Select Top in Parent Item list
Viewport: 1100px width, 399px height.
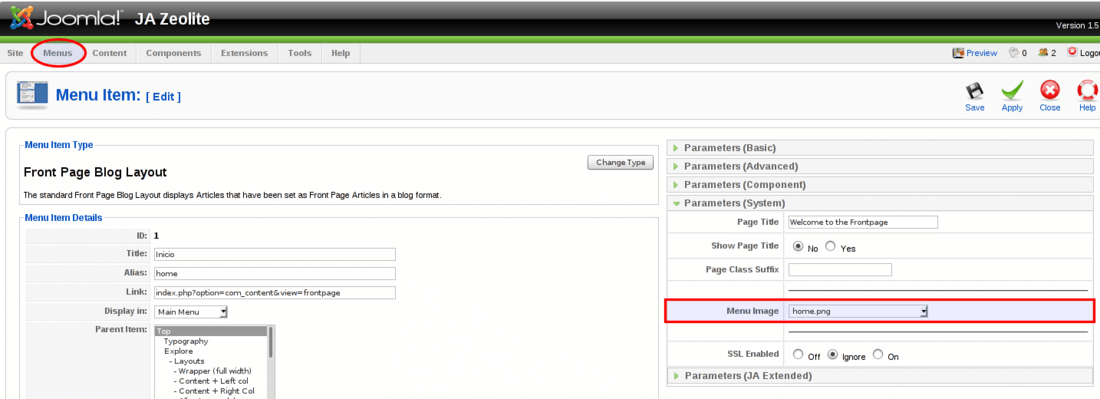(x=210, y=331)
